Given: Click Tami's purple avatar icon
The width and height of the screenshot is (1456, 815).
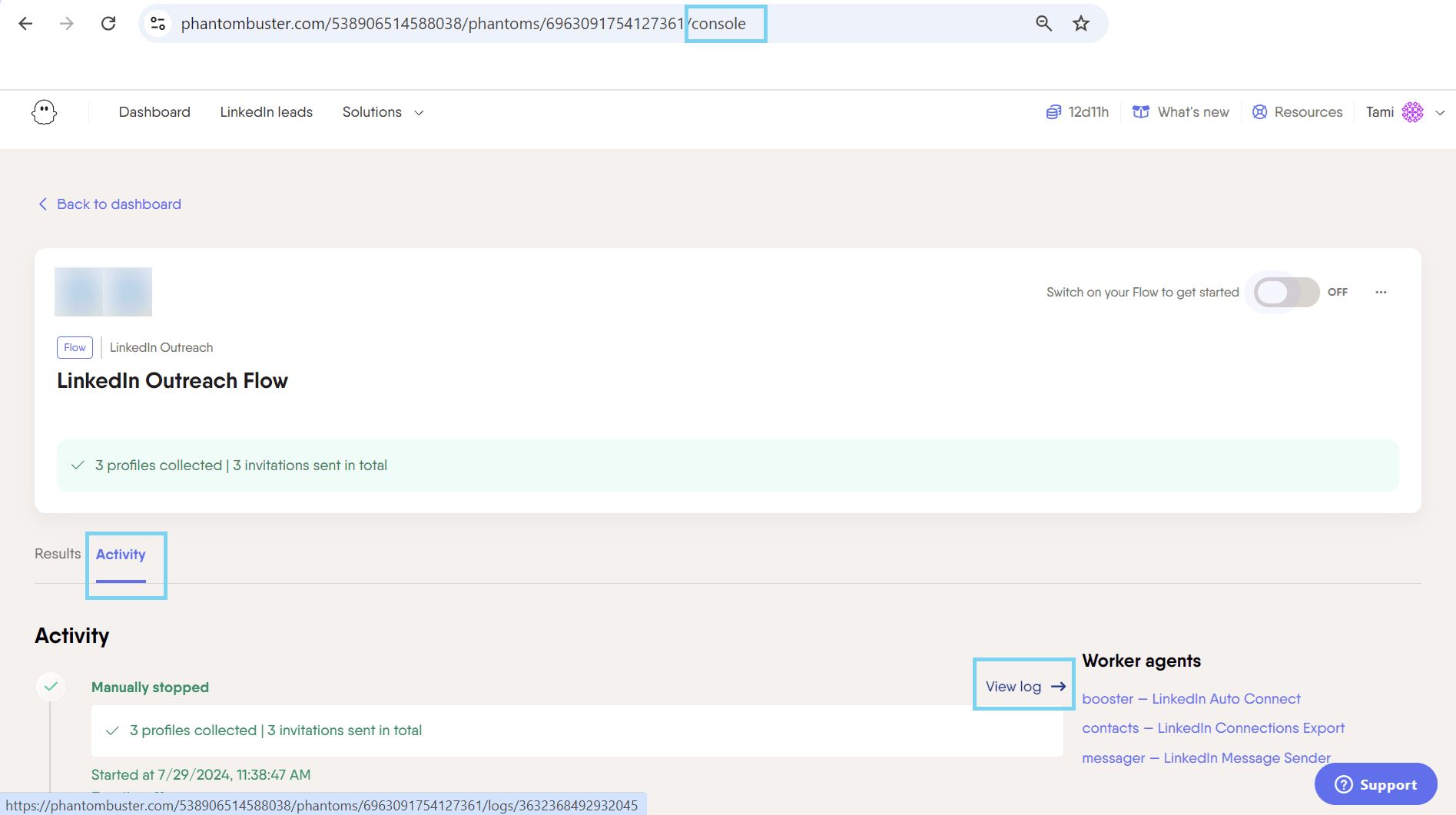Looking at the screenshot, I should [x=1412, y=112].
